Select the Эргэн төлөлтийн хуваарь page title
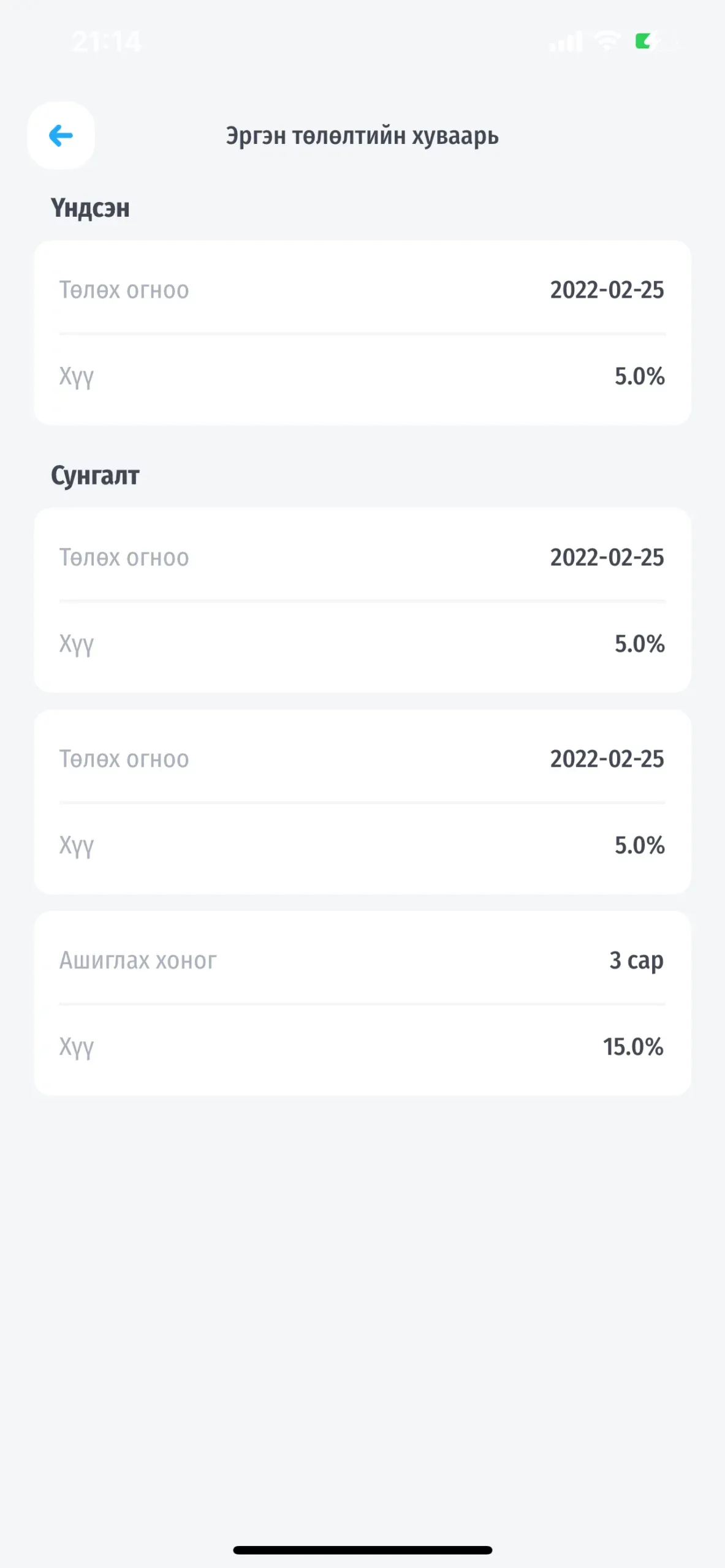The image size is (725, 1568). (362, 135)
